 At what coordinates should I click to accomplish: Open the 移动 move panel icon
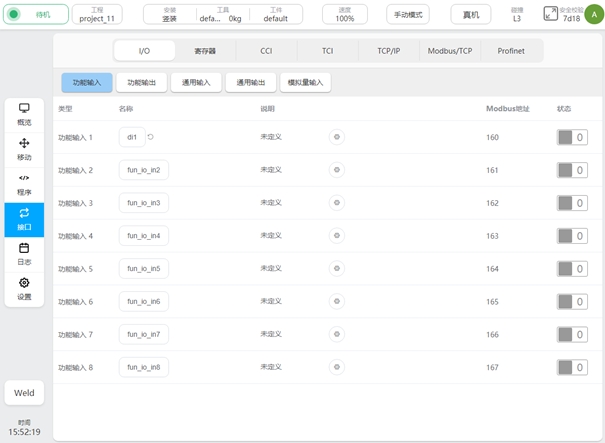(24, 148)
